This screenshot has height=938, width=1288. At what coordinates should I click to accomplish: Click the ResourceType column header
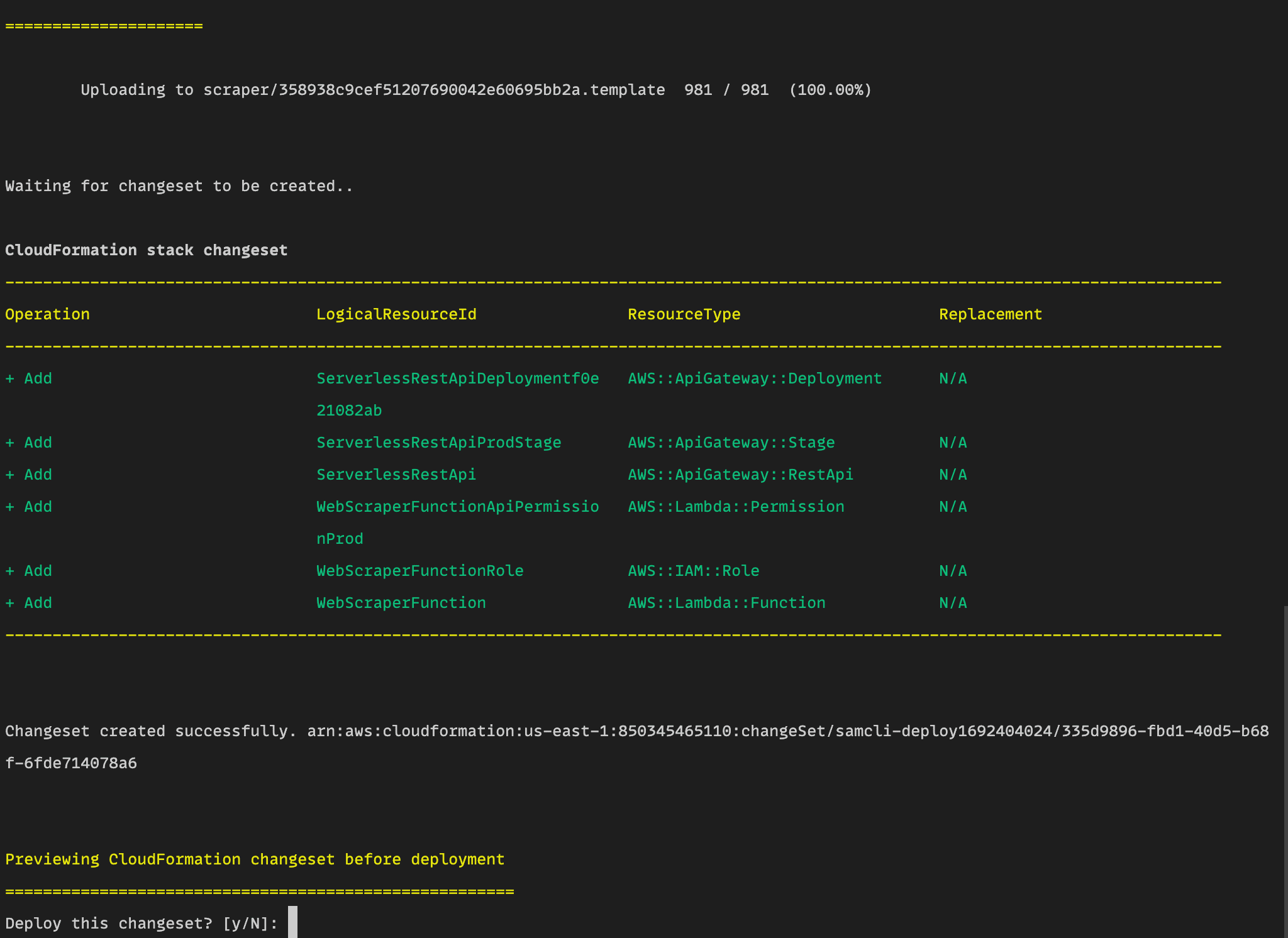[684, 314]
